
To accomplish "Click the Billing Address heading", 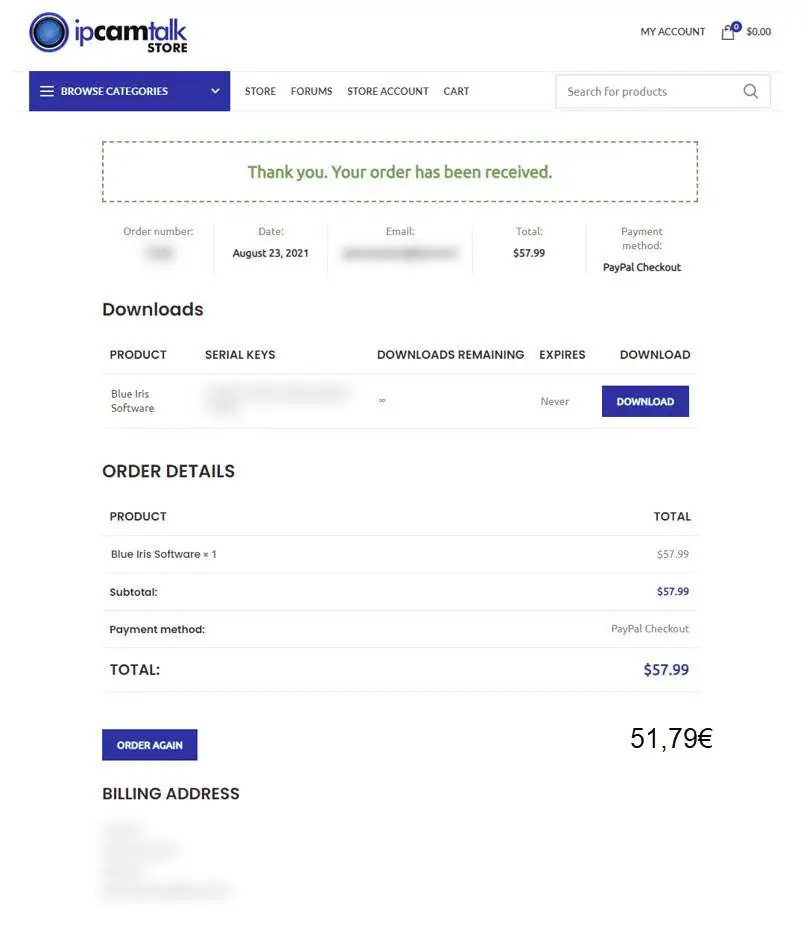I will point(171,794).
